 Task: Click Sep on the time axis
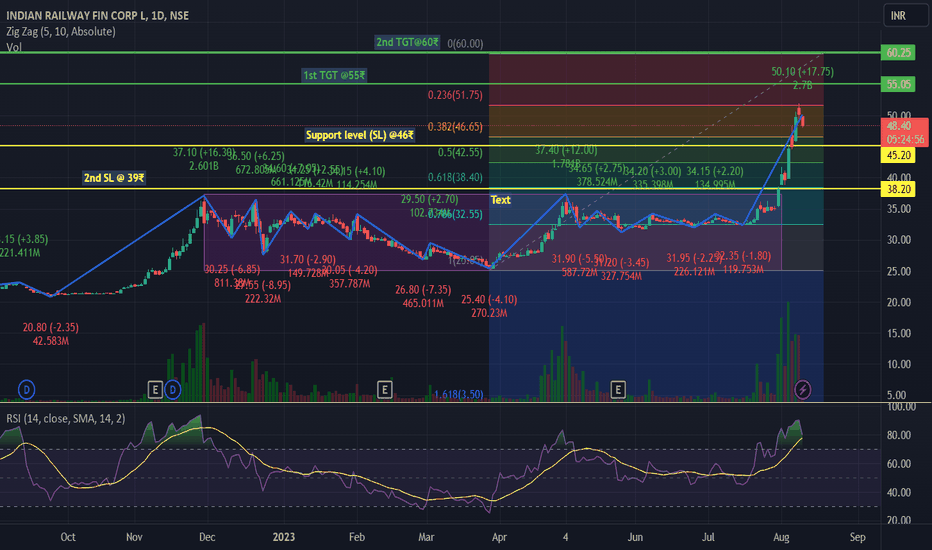click(x=857, y=537)
